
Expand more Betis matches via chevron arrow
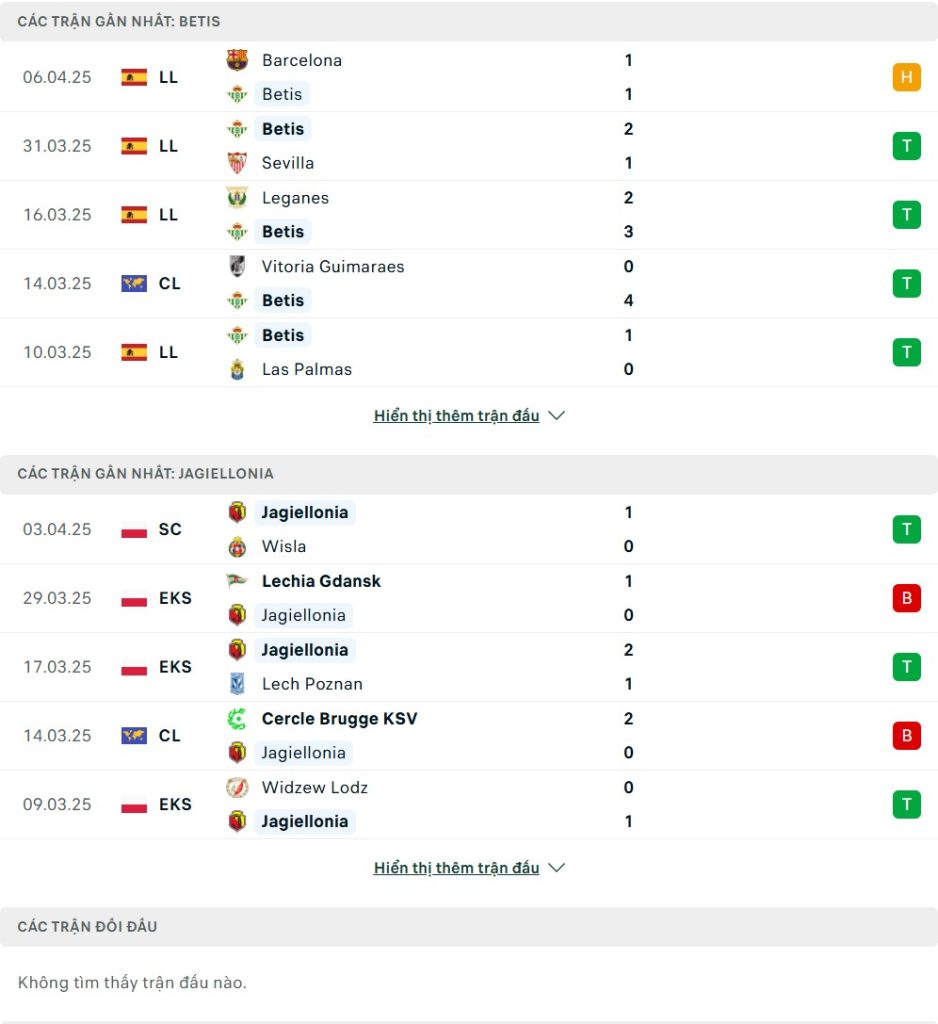(x=557, y=415)
